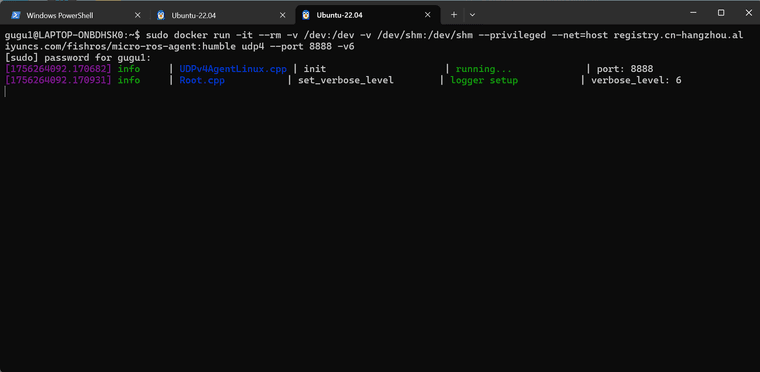The height and width of the screenshot is (372, 760).
Task: Click the 'verbose_level: 6' log value
Action: tap(636, 80)
